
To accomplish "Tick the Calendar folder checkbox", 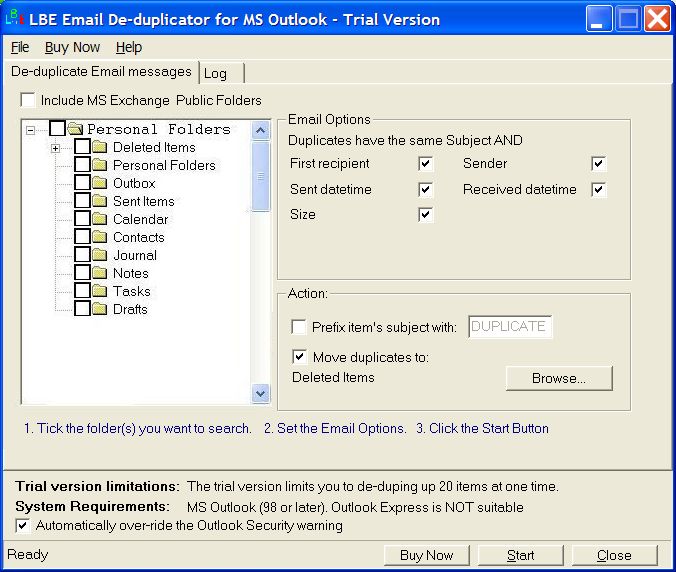I will (x=82, y=219).
